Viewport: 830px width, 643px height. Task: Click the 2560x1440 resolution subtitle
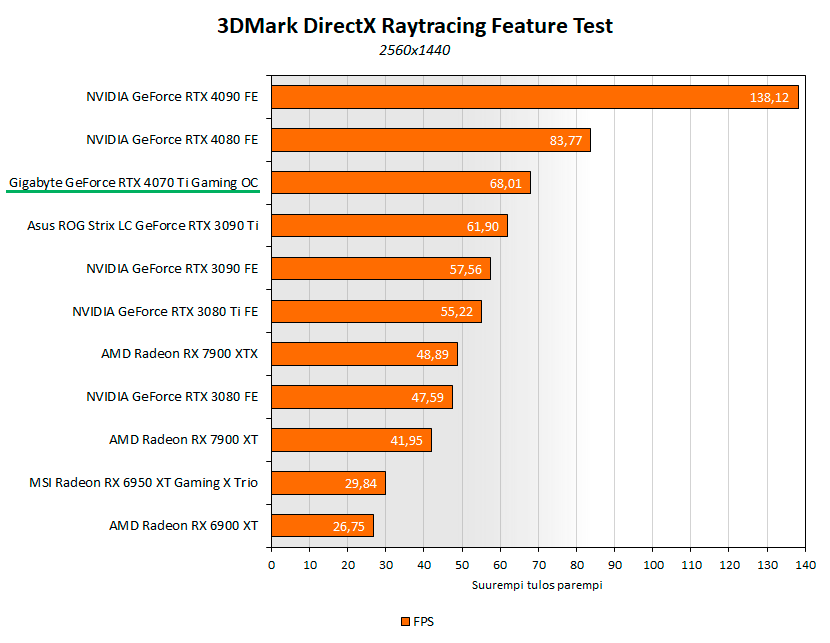[x=414, y=50]
